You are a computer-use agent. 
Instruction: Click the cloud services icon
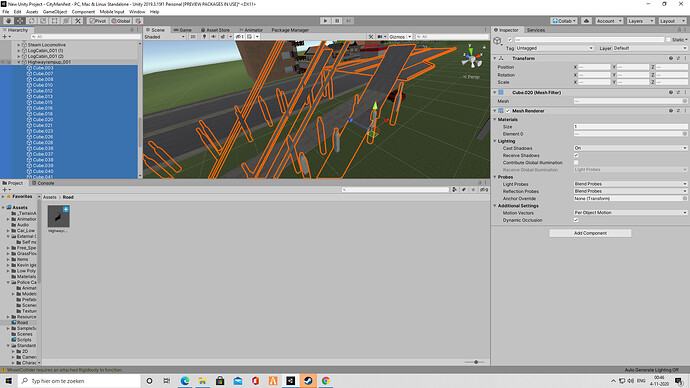[586, 21]
